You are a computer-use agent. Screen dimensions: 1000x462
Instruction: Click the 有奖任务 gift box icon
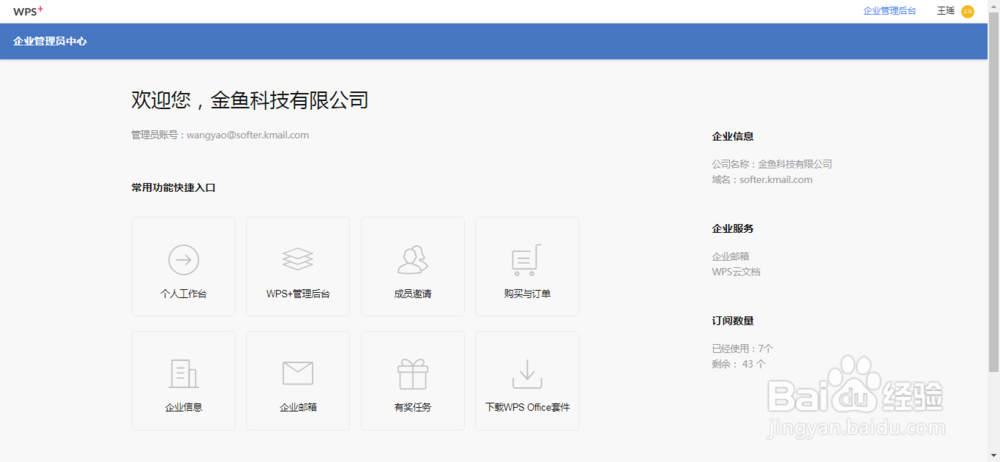pos(413,374)
